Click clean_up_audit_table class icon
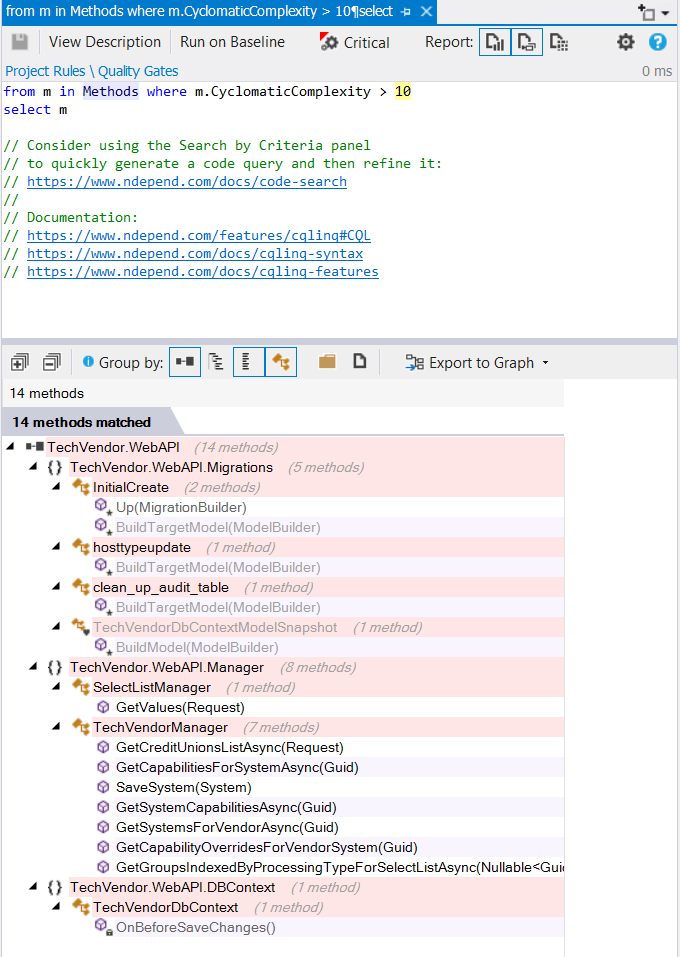This screenshot has height=957, width=680. coord(81,587)
